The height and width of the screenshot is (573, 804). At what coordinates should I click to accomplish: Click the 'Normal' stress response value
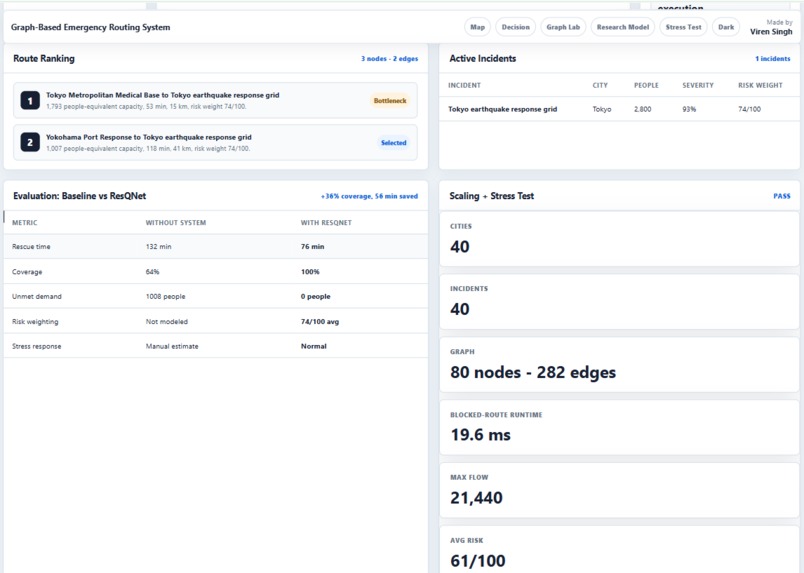(x=313, y=346)
